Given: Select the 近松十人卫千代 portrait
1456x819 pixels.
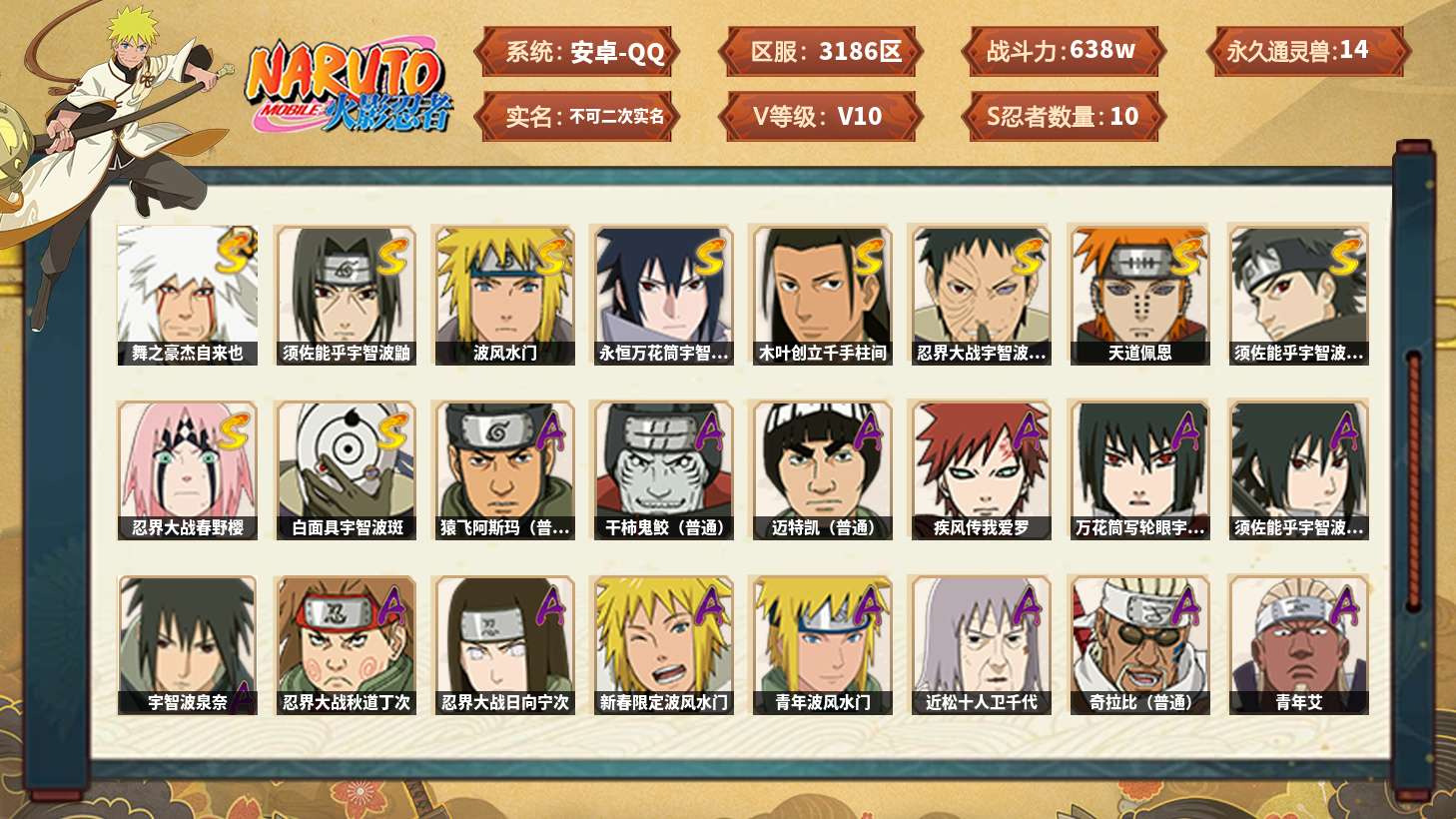Looking at the screenshot, I should (x=981, y=645).
